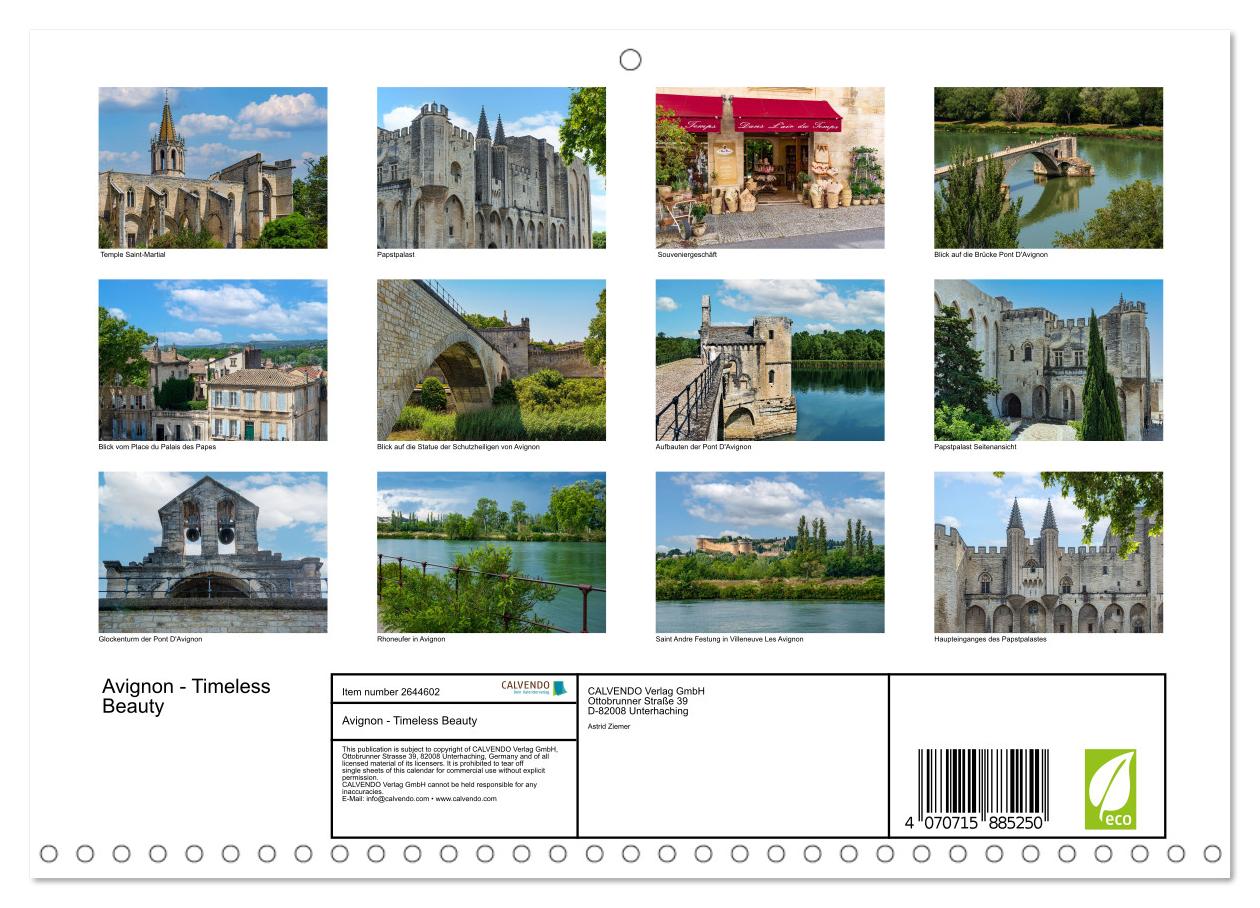Click the caption 'Blick vom Place du Palais des Papes'
Screen dimensions: 1260x908
[x=157, y=447]
